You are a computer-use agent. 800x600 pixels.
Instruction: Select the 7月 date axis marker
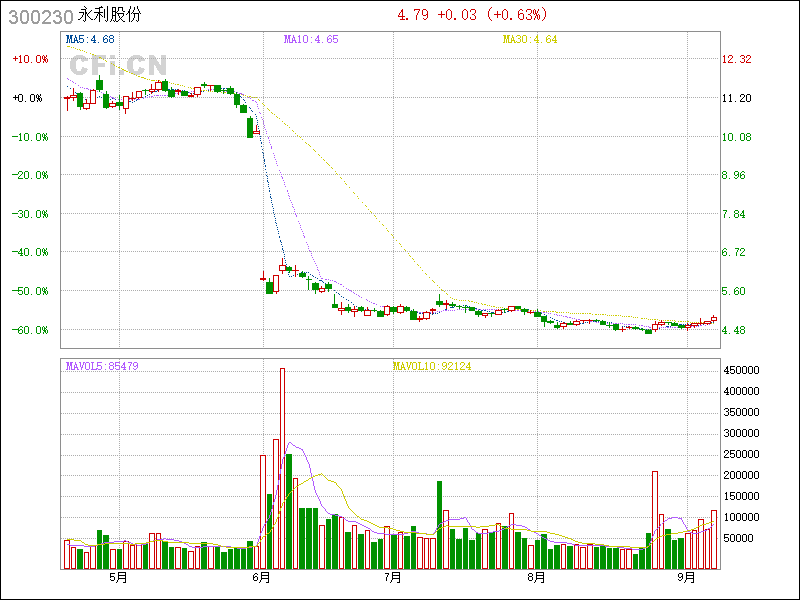coord(393,577)
